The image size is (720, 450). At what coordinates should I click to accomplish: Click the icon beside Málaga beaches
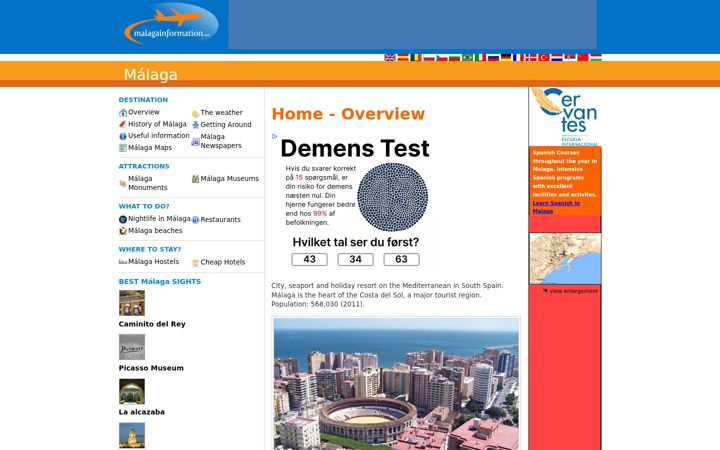coord(123,231)
